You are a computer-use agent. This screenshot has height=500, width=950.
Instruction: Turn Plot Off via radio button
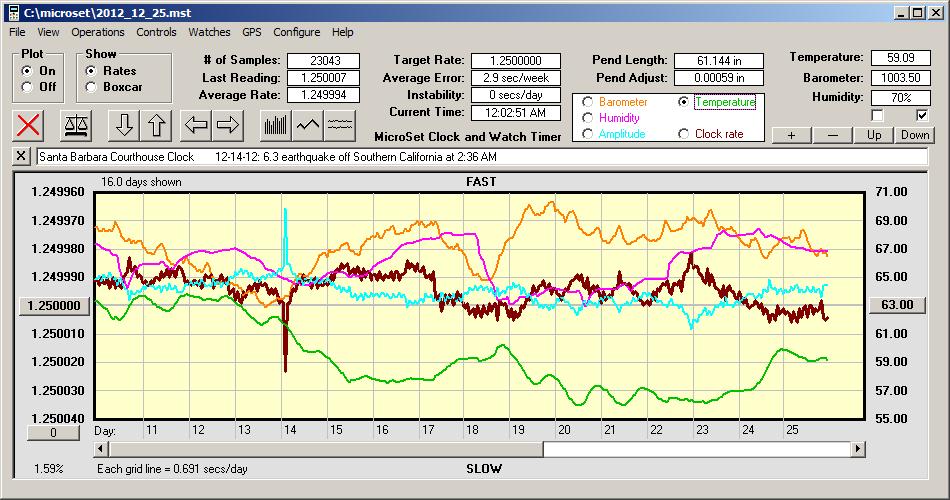click(26, 87)
